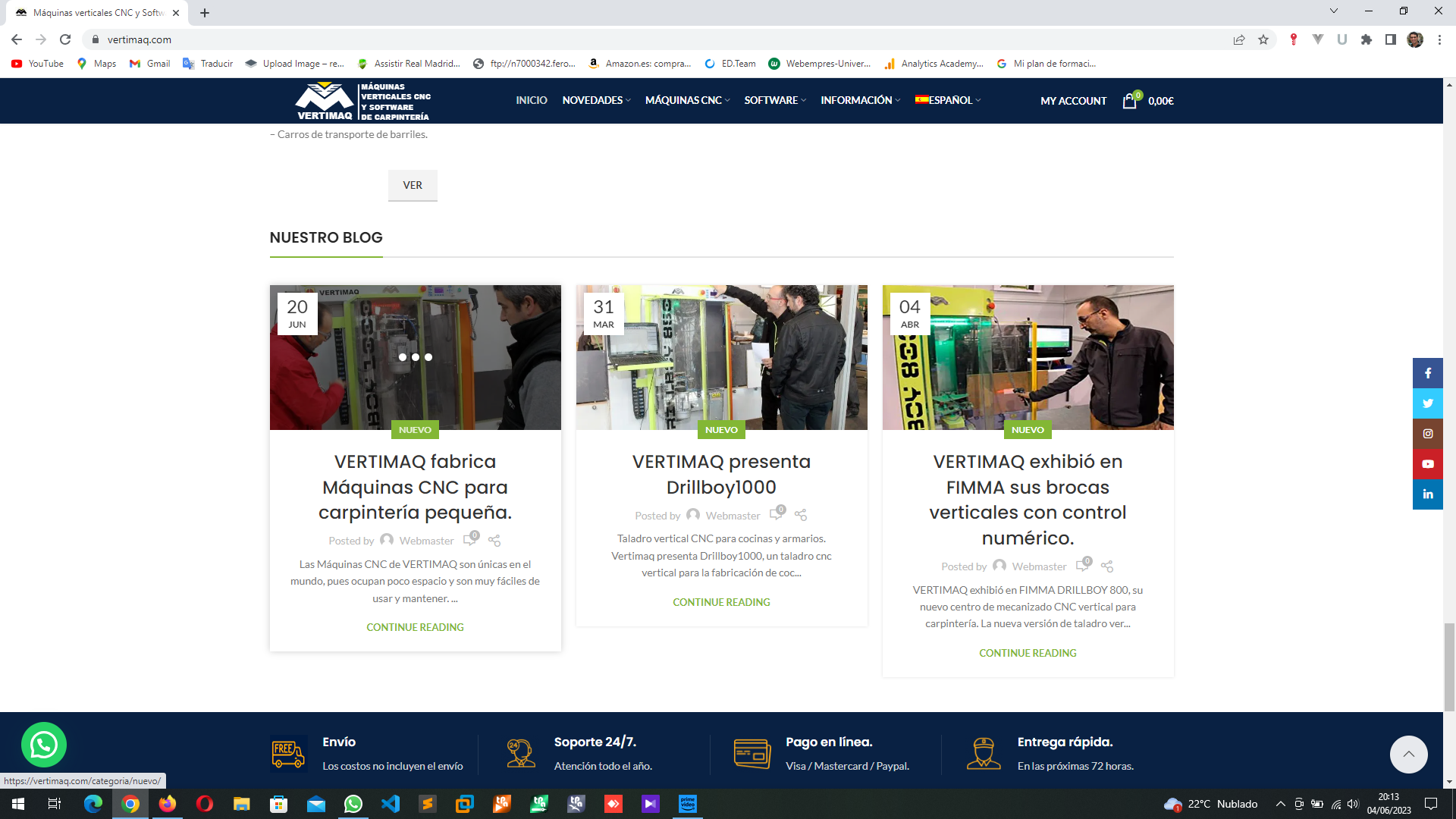1456x819 pixels.
Task: Open the shopping cart icon
Action: point(1130,100)
